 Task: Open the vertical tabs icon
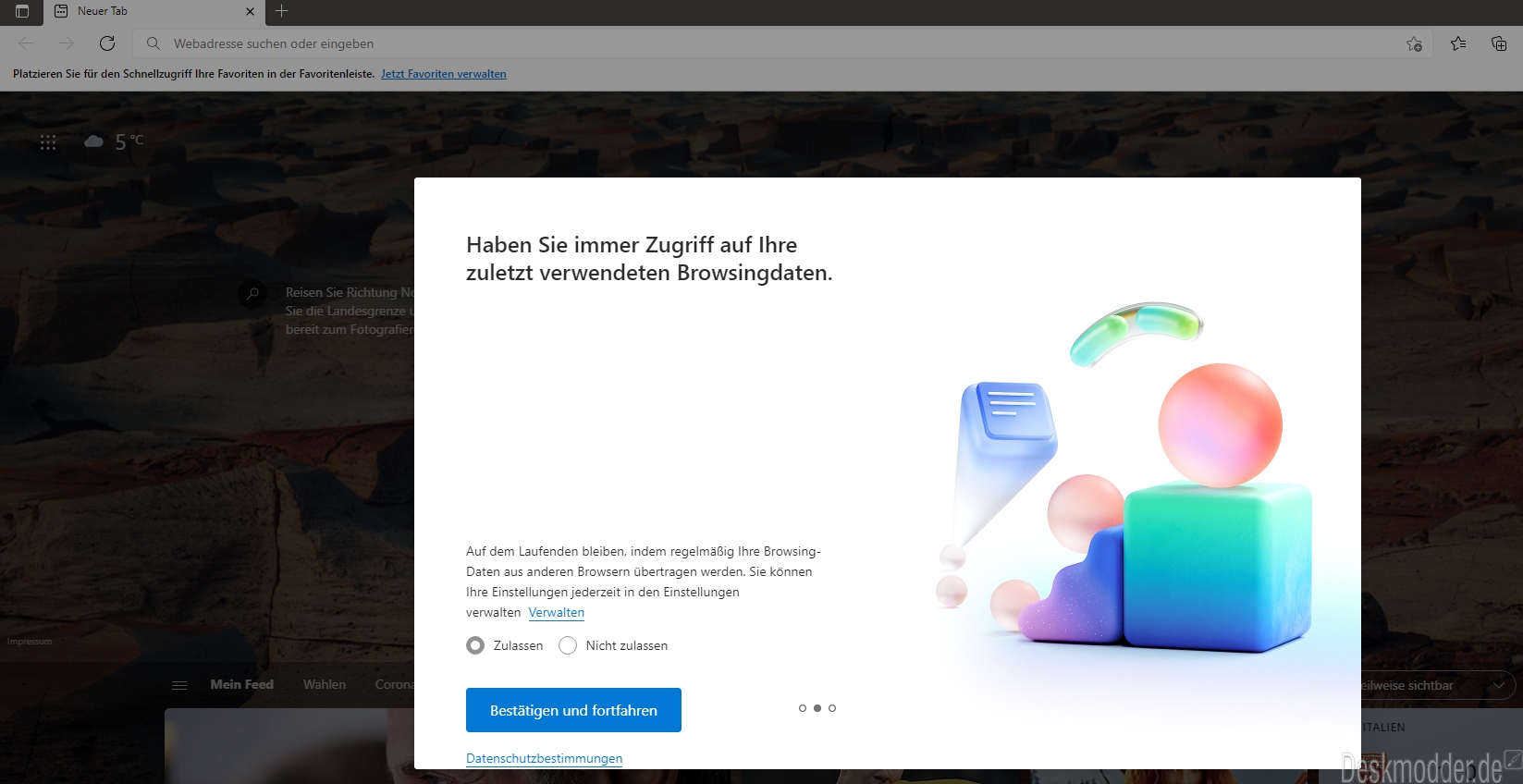click(22, 11)
